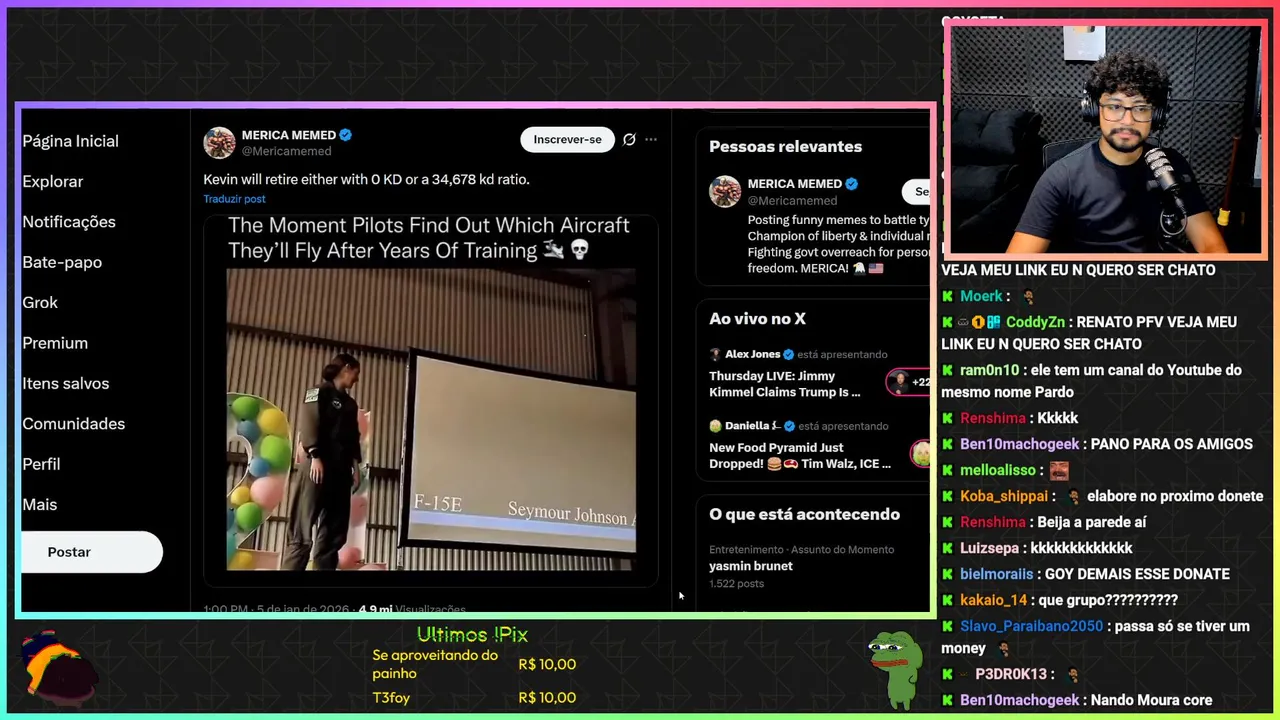Image resolution: width=1280 pixels, height=720 pixels.
Task: Open New Food Pyramid Just Dropped broadcast
Action: tap(800, 455)
